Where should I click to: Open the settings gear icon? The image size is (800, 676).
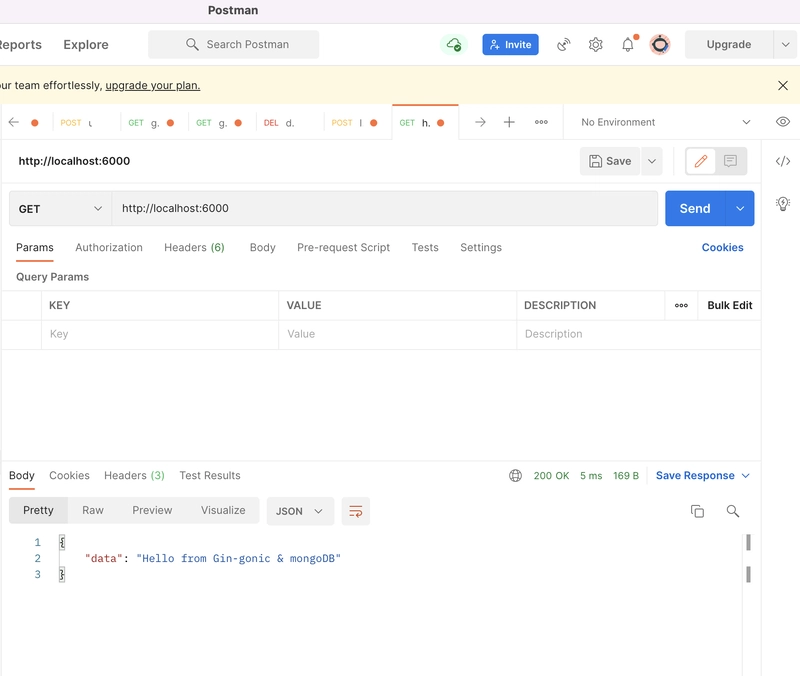pyautogui.click(x=595, y=45)
